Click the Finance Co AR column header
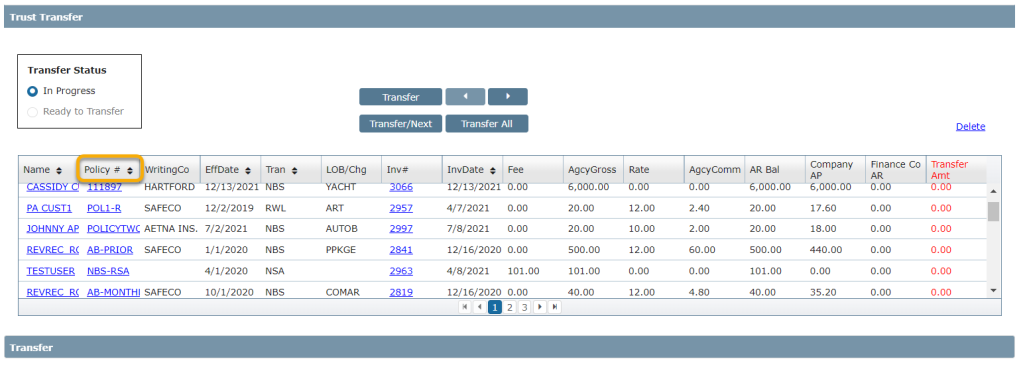Viewport: 1023px width, 365px height. click(x=896, y=170)
